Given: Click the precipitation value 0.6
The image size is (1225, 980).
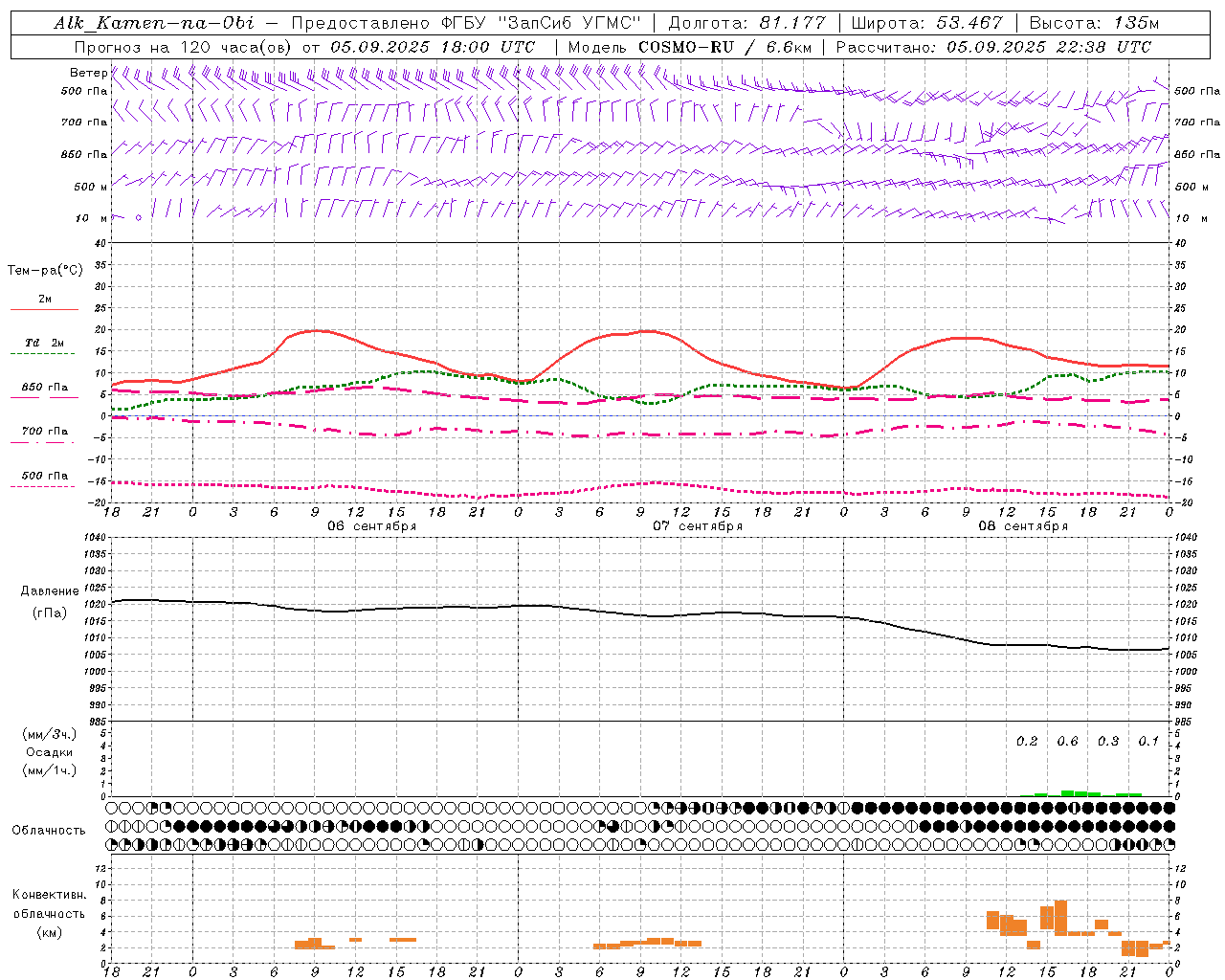Looking at the screenshot, I should (x=1067, y=742).
